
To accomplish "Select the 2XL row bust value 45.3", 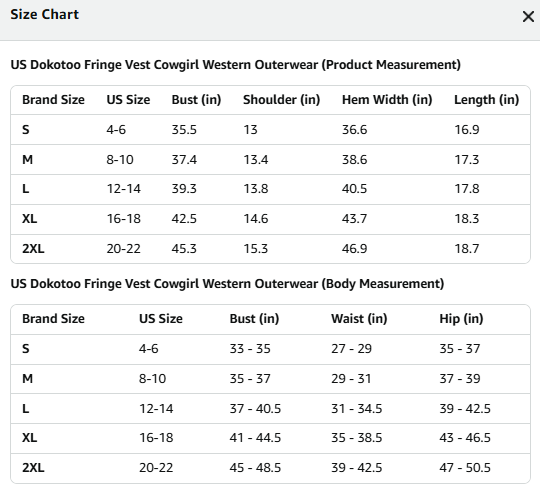I will click(x=184, y=249).
